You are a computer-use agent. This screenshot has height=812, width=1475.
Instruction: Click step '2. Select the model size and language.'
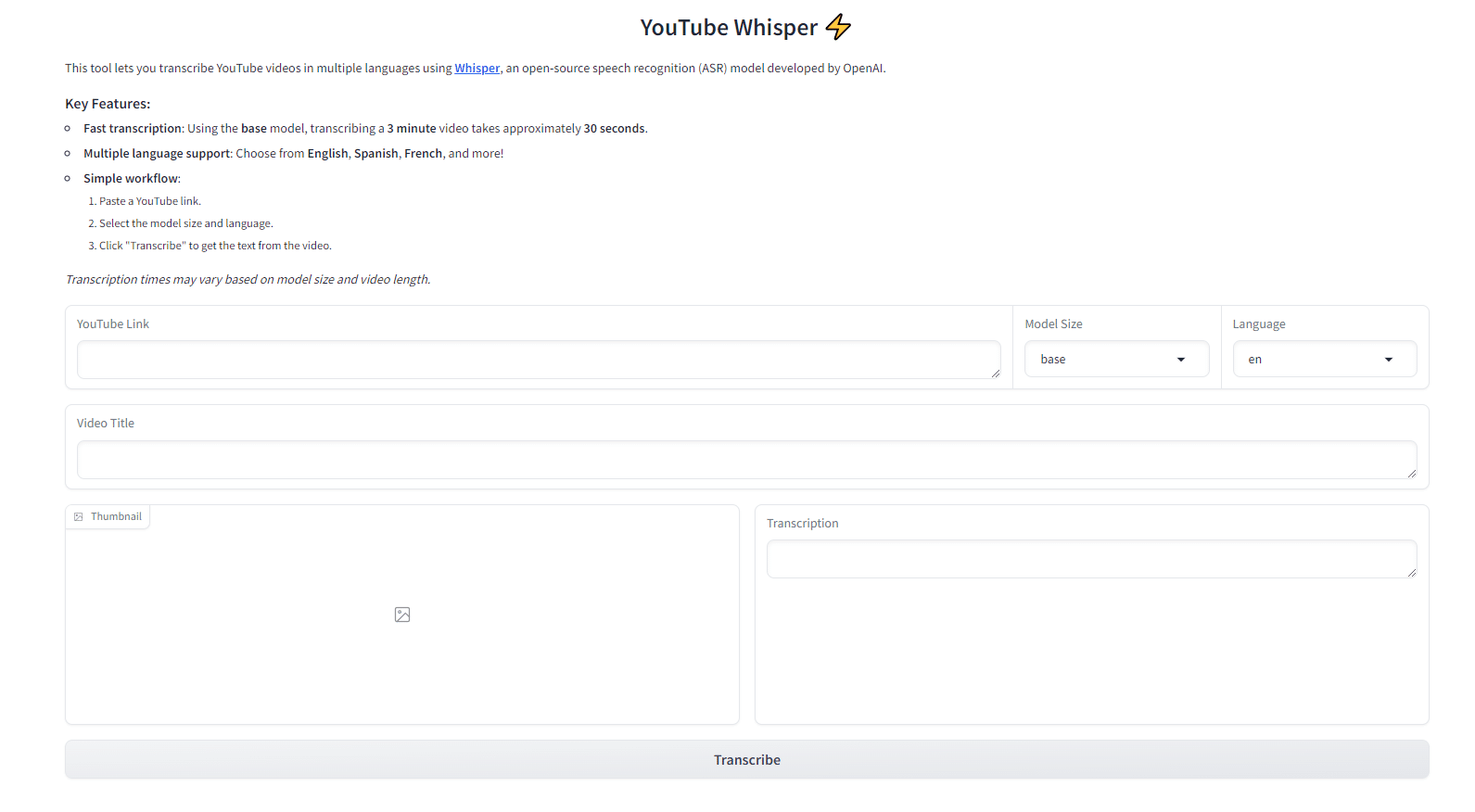[181, 223]
